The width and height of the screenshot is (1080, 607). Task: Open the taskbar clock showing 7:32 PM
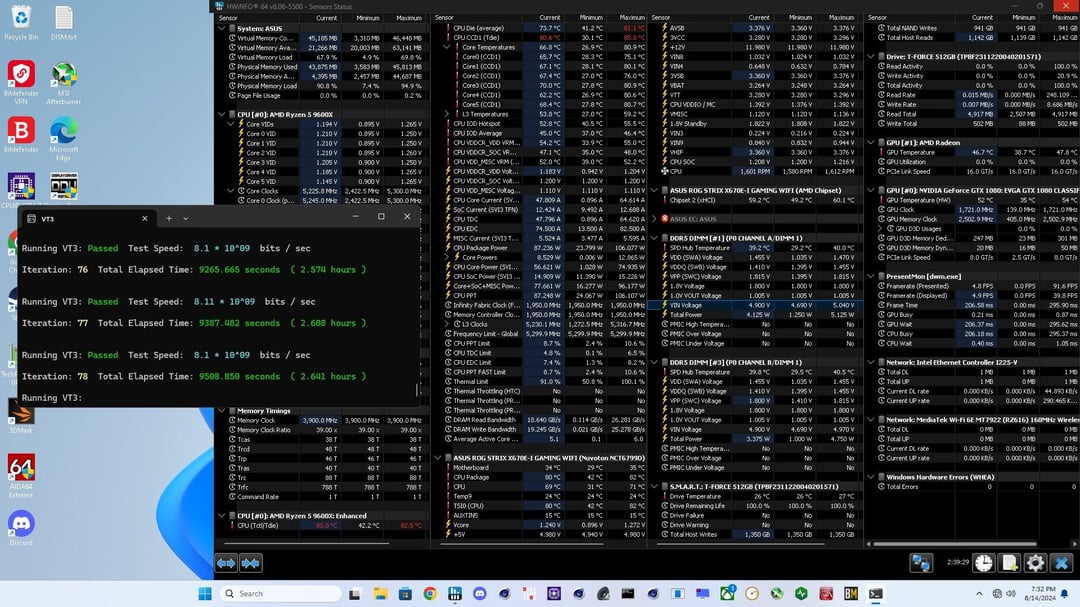tap(1039, 593)
